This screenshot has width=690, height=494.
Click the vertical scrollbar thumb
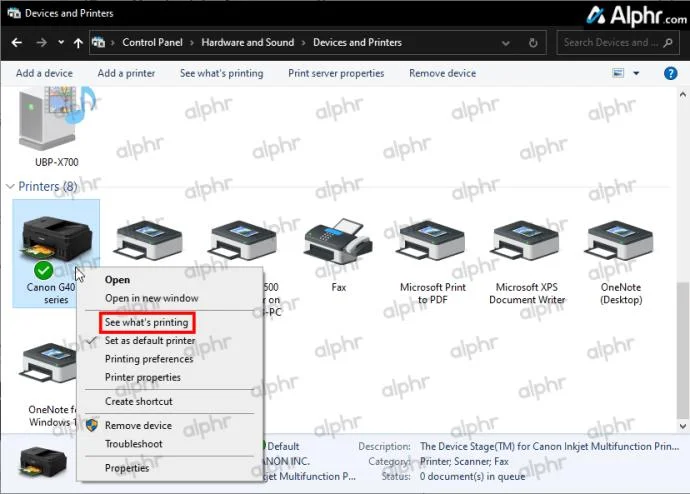click(683, 350)
